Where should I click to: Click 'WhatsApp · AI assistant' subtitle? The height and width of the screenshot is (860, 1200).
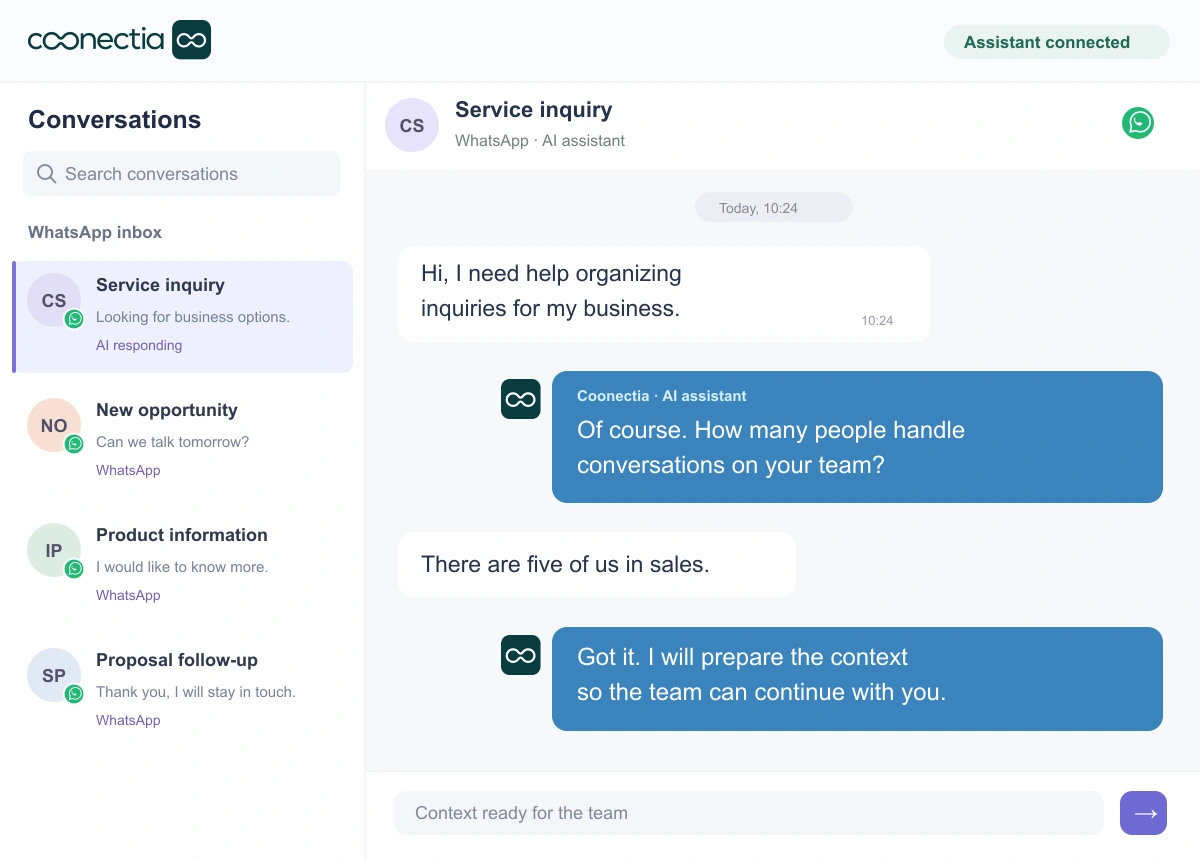point(540,141)
